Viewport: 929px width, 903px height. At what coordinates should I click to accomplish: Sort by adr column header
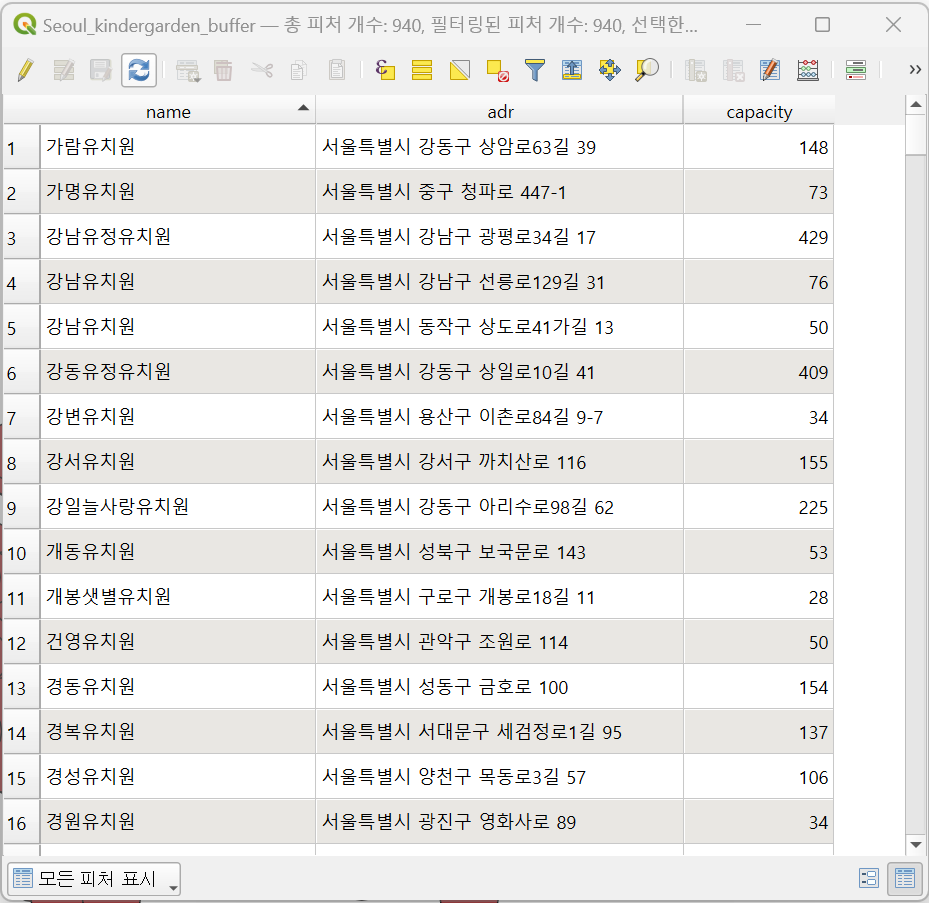499,111
